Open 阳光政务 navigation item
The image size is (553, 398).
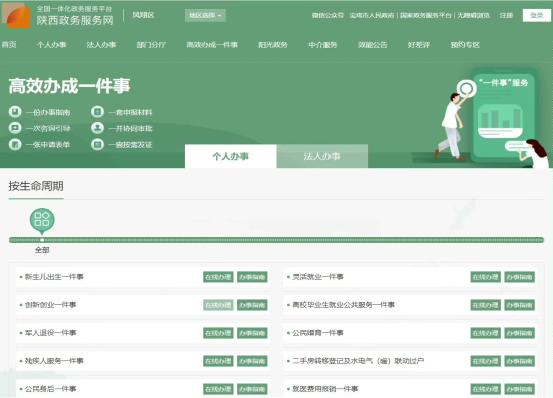tap(273, 45)
